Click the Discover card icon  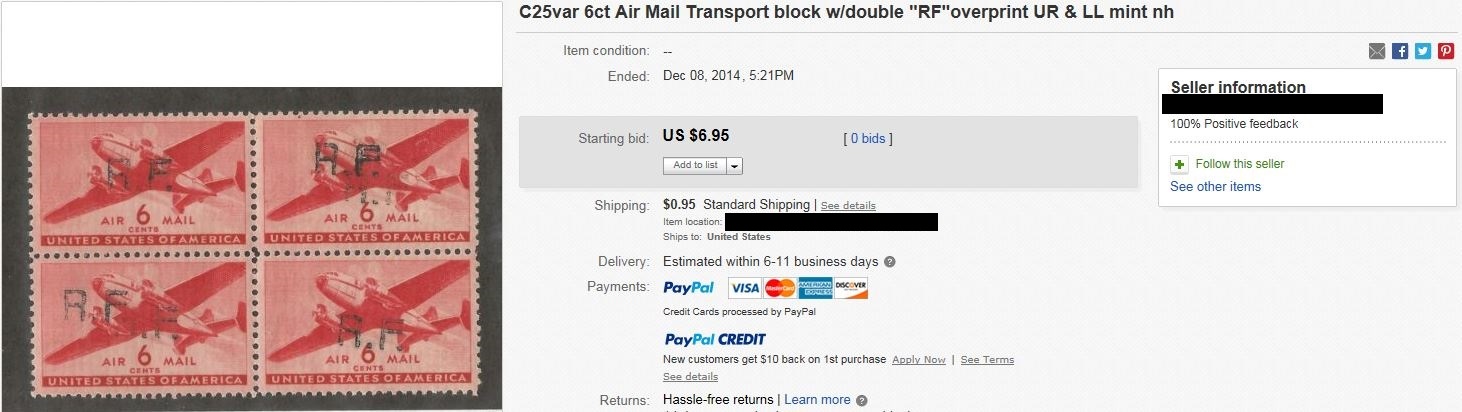(x=851, y=288)
